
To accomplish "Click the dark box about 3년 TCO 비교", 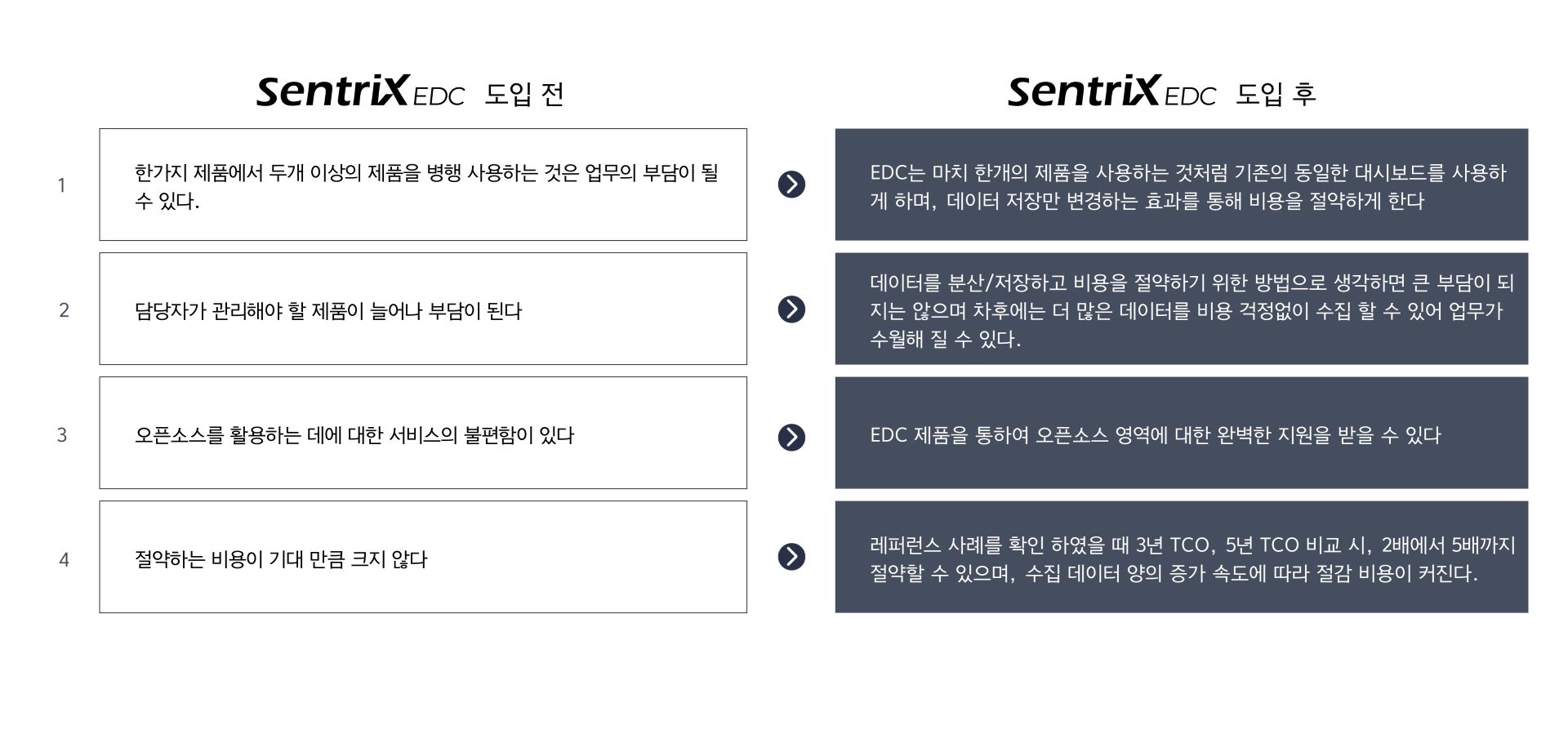I will [x=1181, y=557].
